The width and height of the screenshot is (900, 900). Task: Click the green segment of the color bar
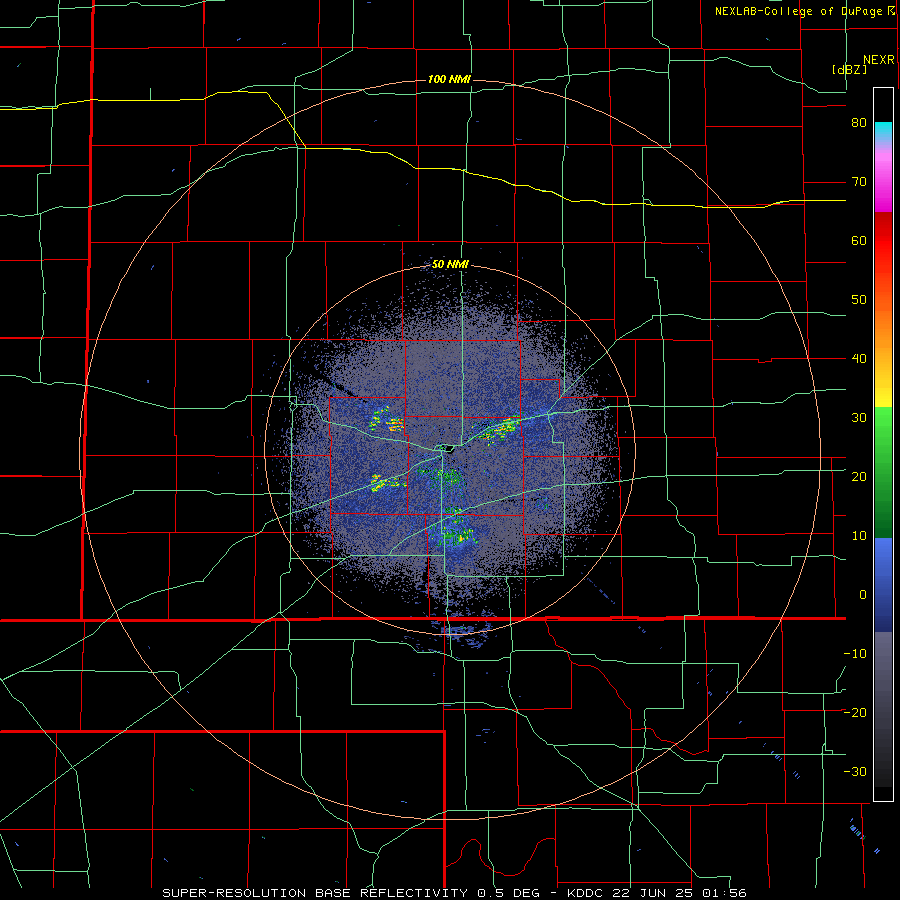click(x=883, y=472)
